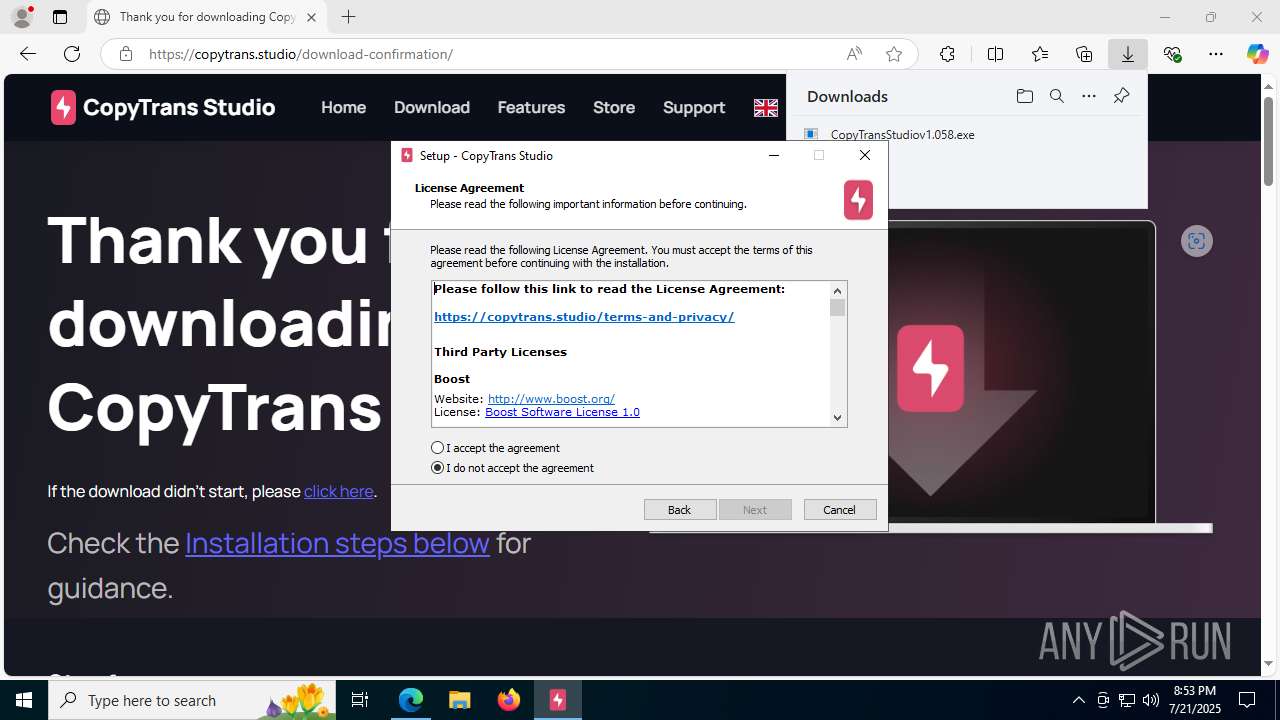This screenshot has width=1280, height=720.
Task: Open Store in the site navigation
Action: pos(614,107)
